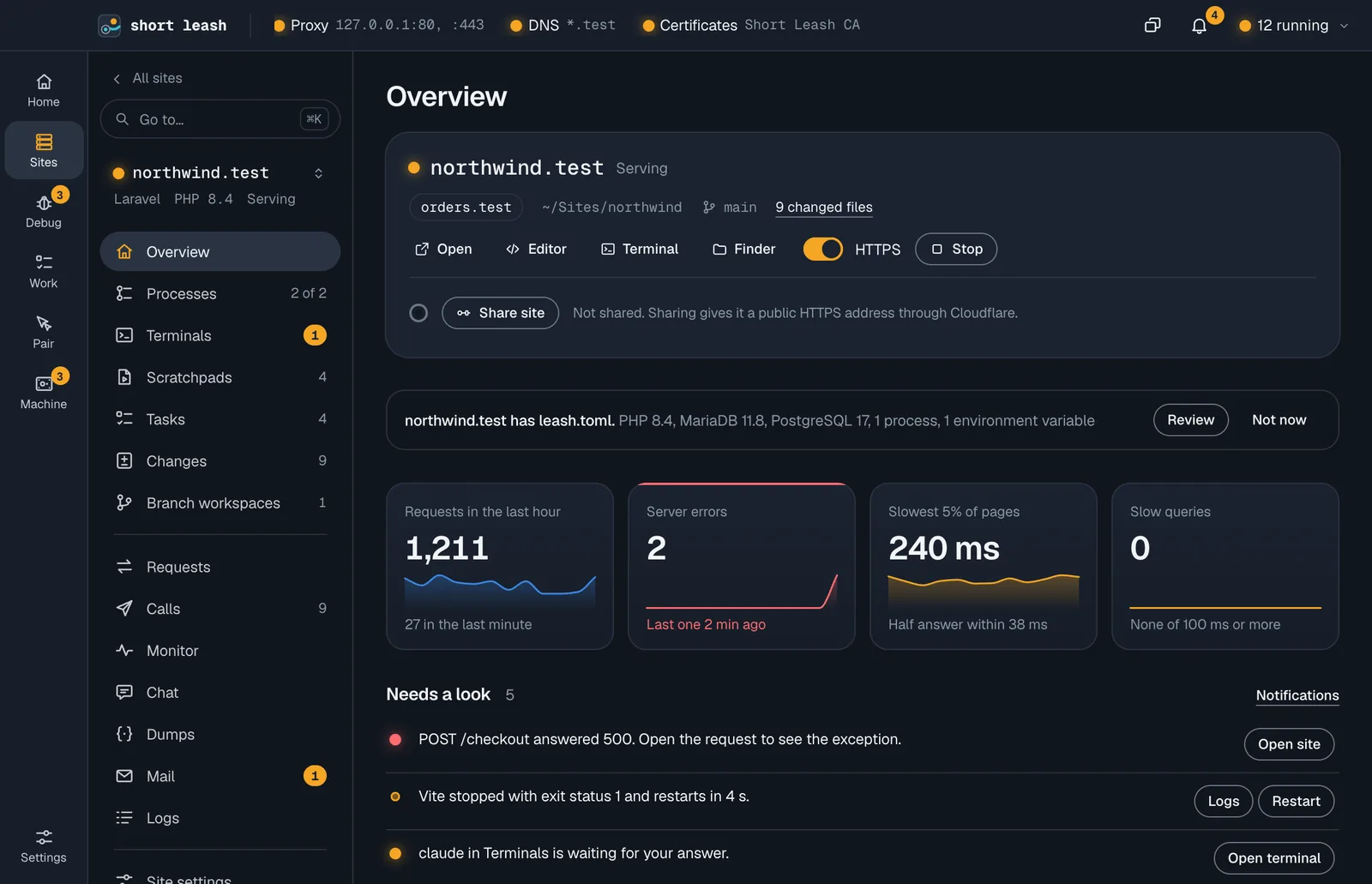This screenshot has height=884, width=1372.
Task: Reveal the site in Finder
Action: coord(744,249)
